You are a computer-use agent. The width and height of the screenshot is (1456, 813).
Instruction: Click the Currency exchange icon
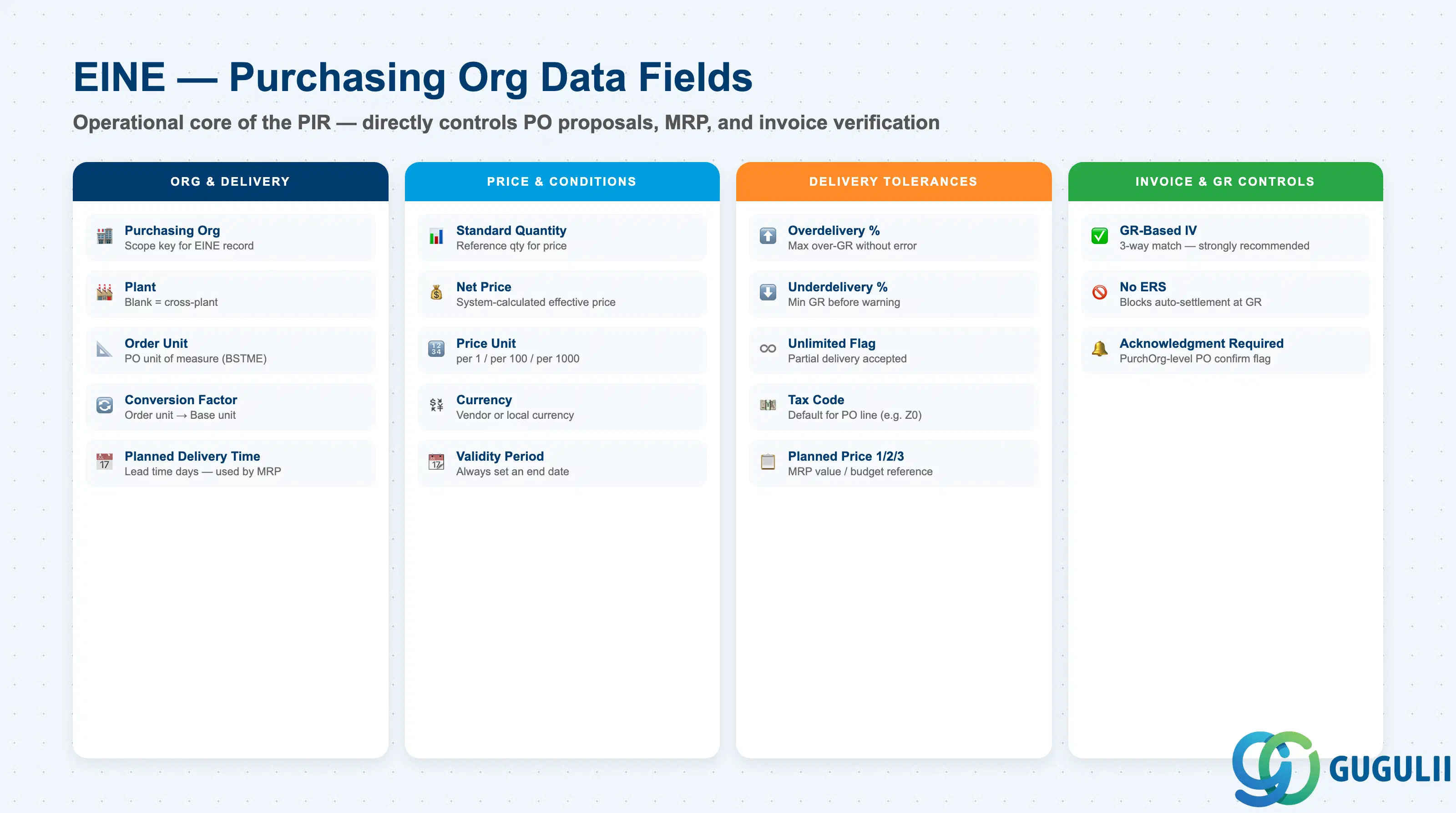[436, 406]
